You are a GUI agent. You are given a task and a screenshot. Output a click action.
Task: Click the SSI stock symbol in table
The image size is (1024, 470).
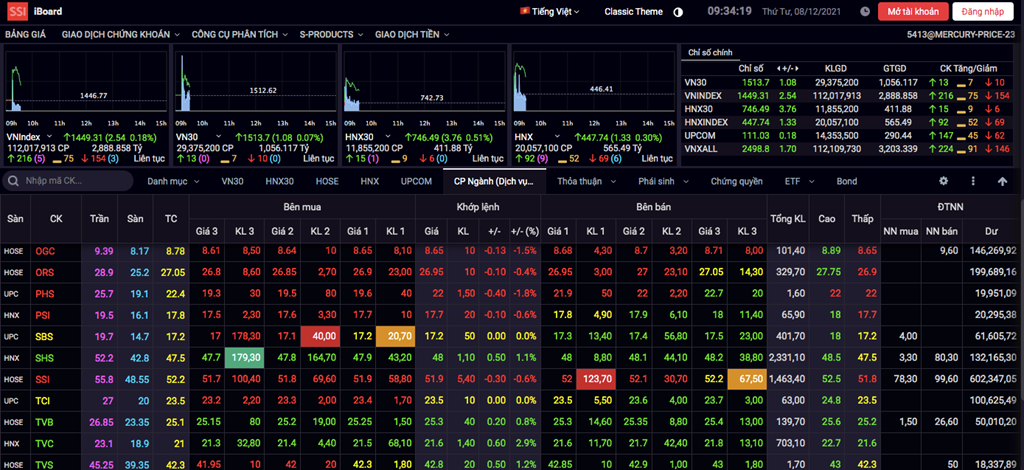[42, 379]
